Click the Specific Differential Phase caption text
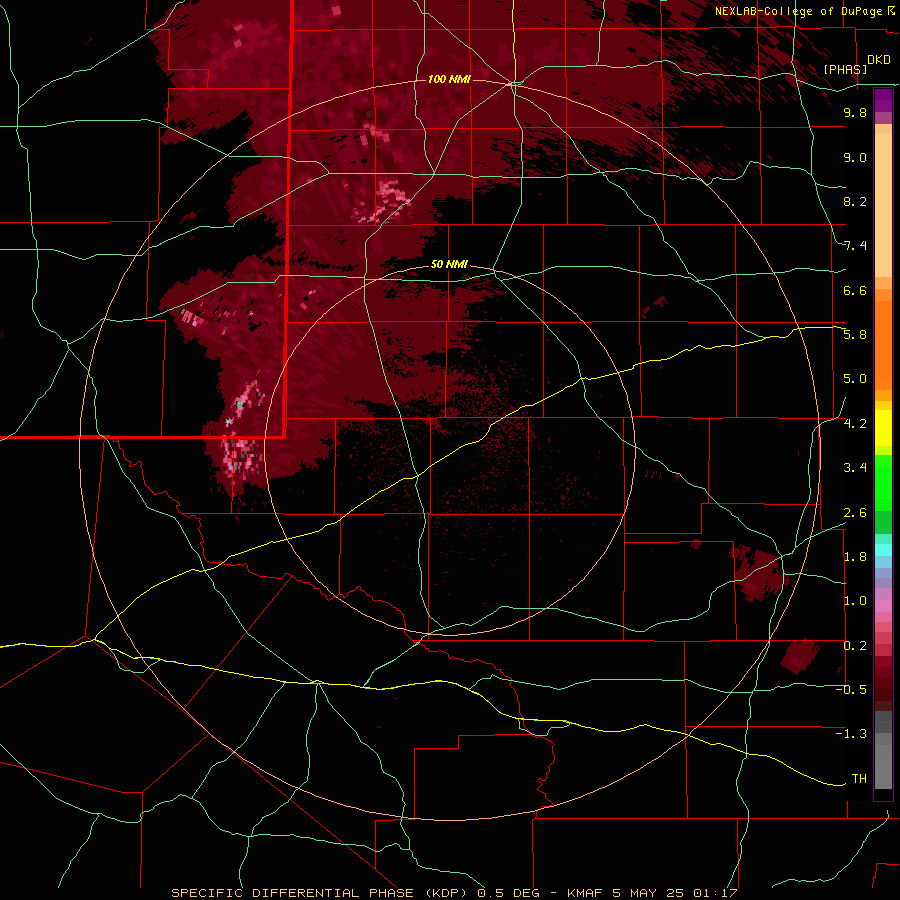 pyautogui.click(x=454, y=893)
